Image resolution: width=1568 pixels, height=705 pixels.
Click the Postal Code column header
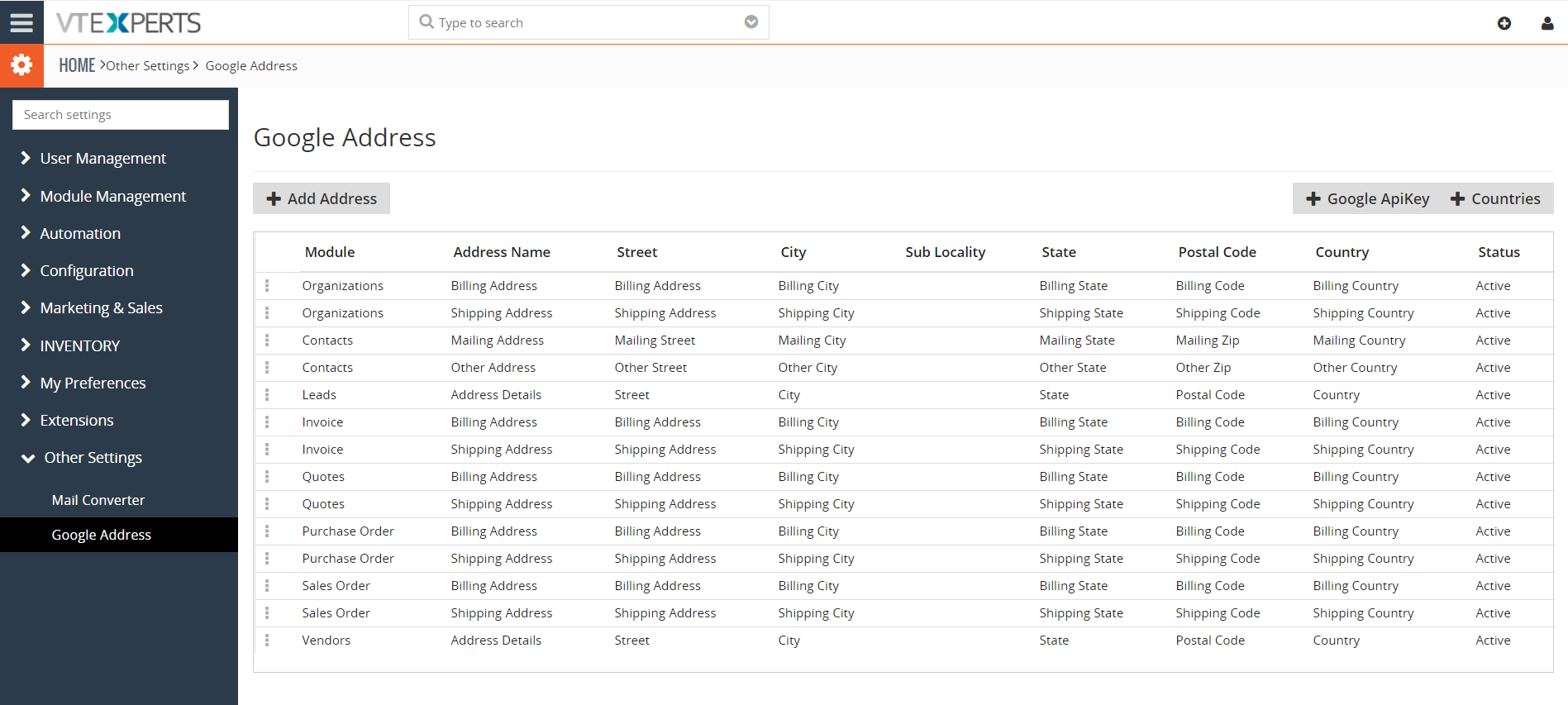click(x=1217, y=252)
